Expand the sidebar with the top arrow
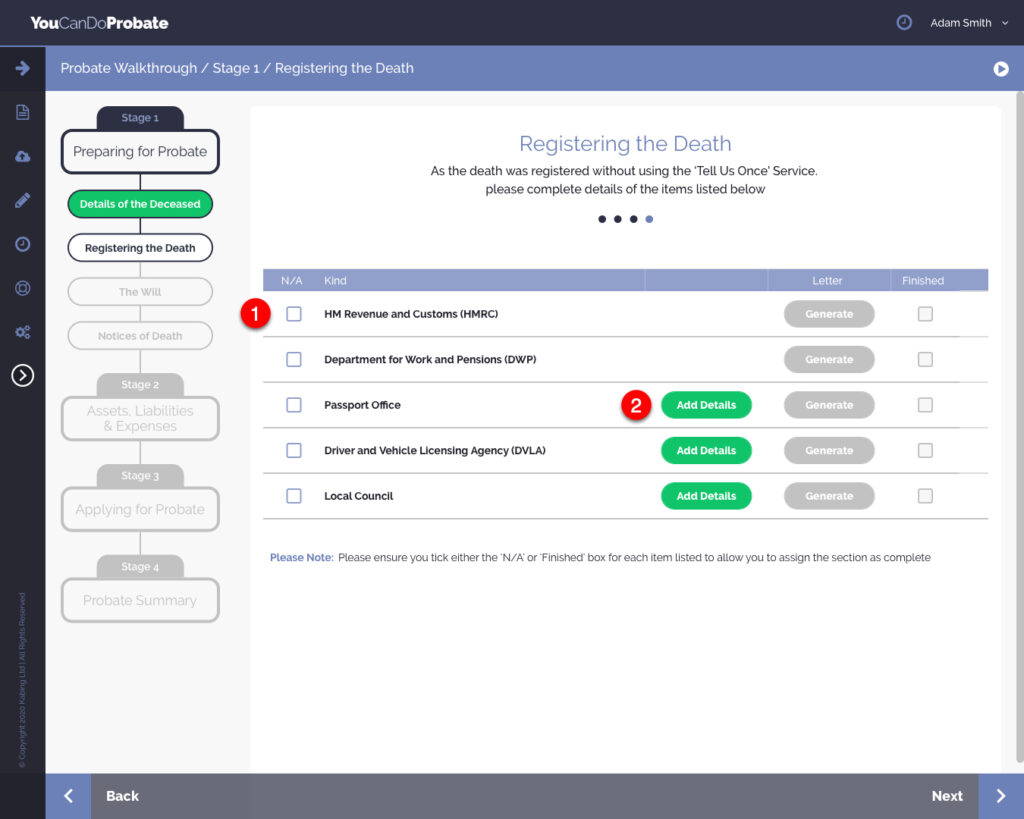The width and height of the screenshot is (1024, 819). pyautogui.click(x=22, y=68)
